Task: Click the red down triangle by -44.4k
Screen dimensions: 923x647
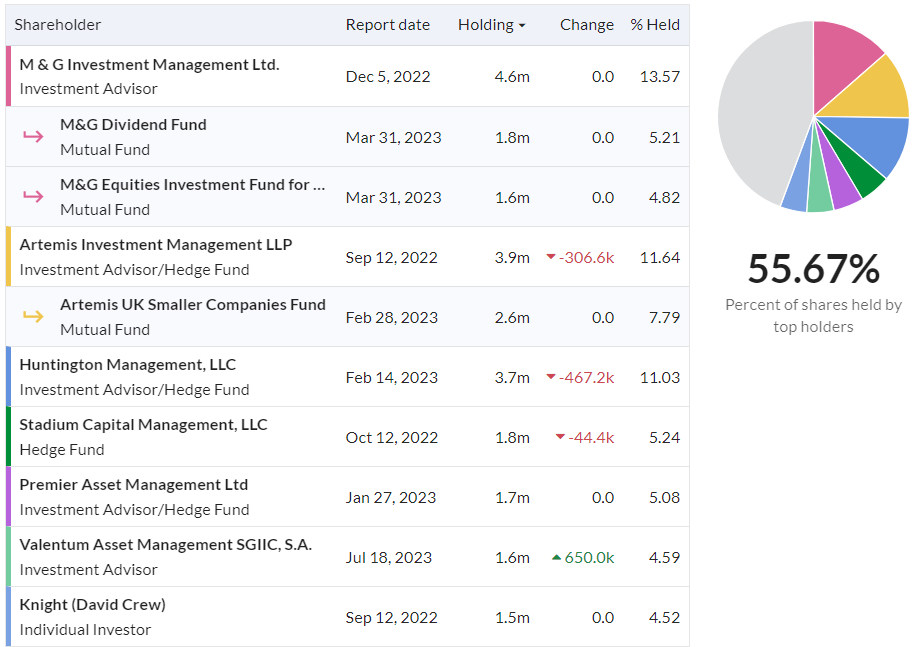Action: click(560, 437)
